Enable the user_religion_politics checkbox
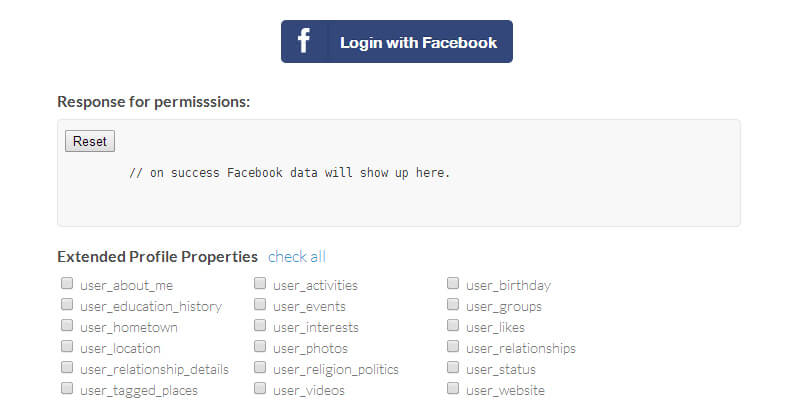 click(260, 368)
